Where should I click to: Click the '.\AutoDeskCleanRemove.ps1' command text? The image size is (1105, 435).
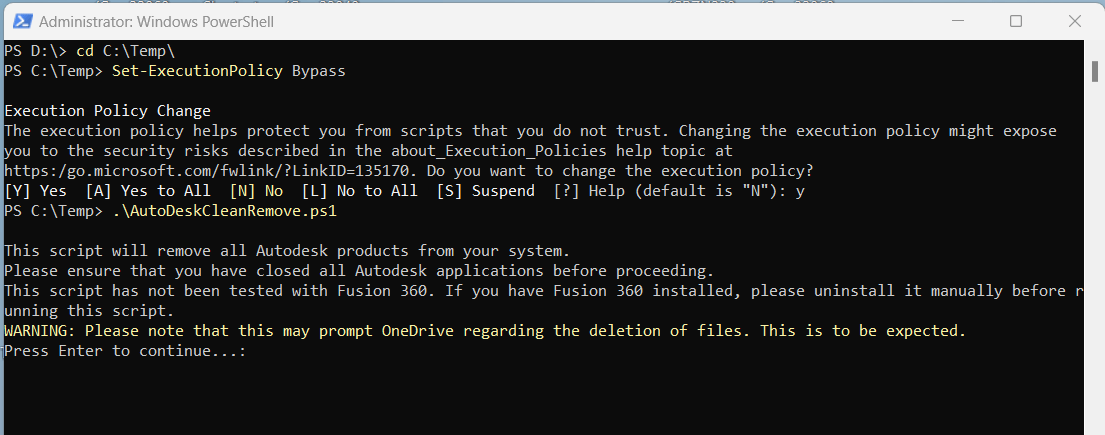[x=225, y=211]
